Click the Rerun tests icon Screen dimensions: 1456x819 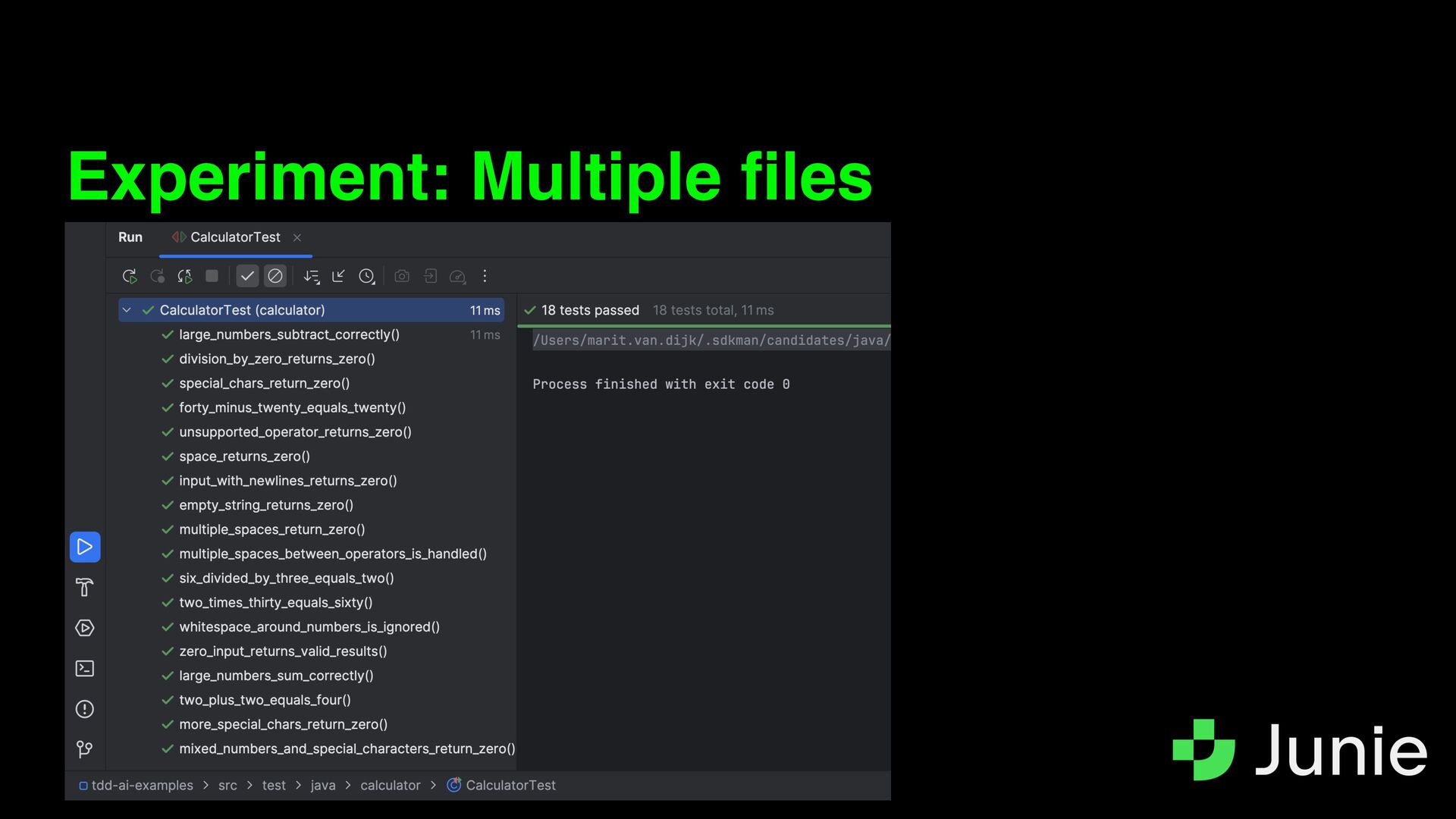coord(130,277)
